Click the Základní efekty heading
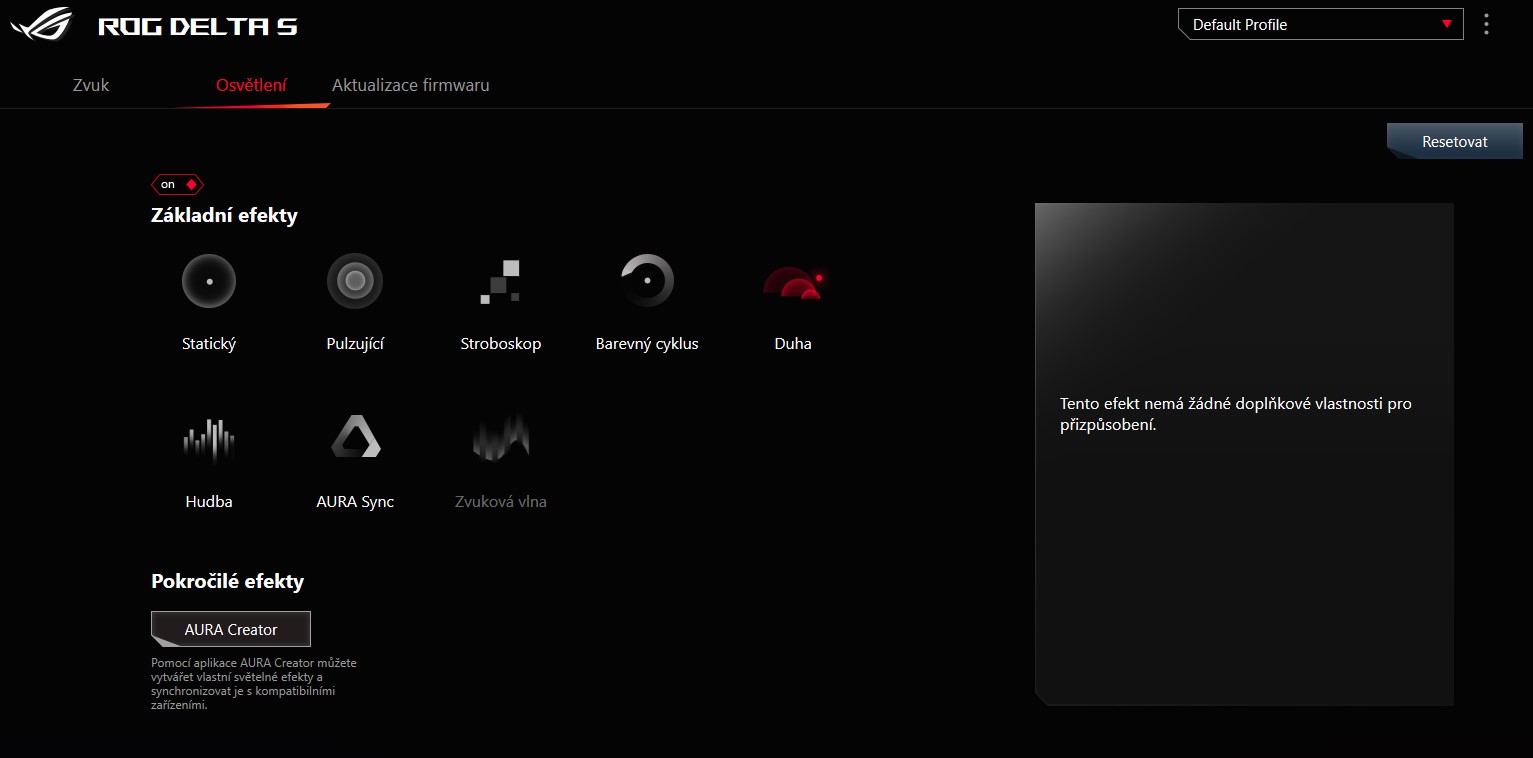Screen dimensions: 1533x758 tap(224, 215)
